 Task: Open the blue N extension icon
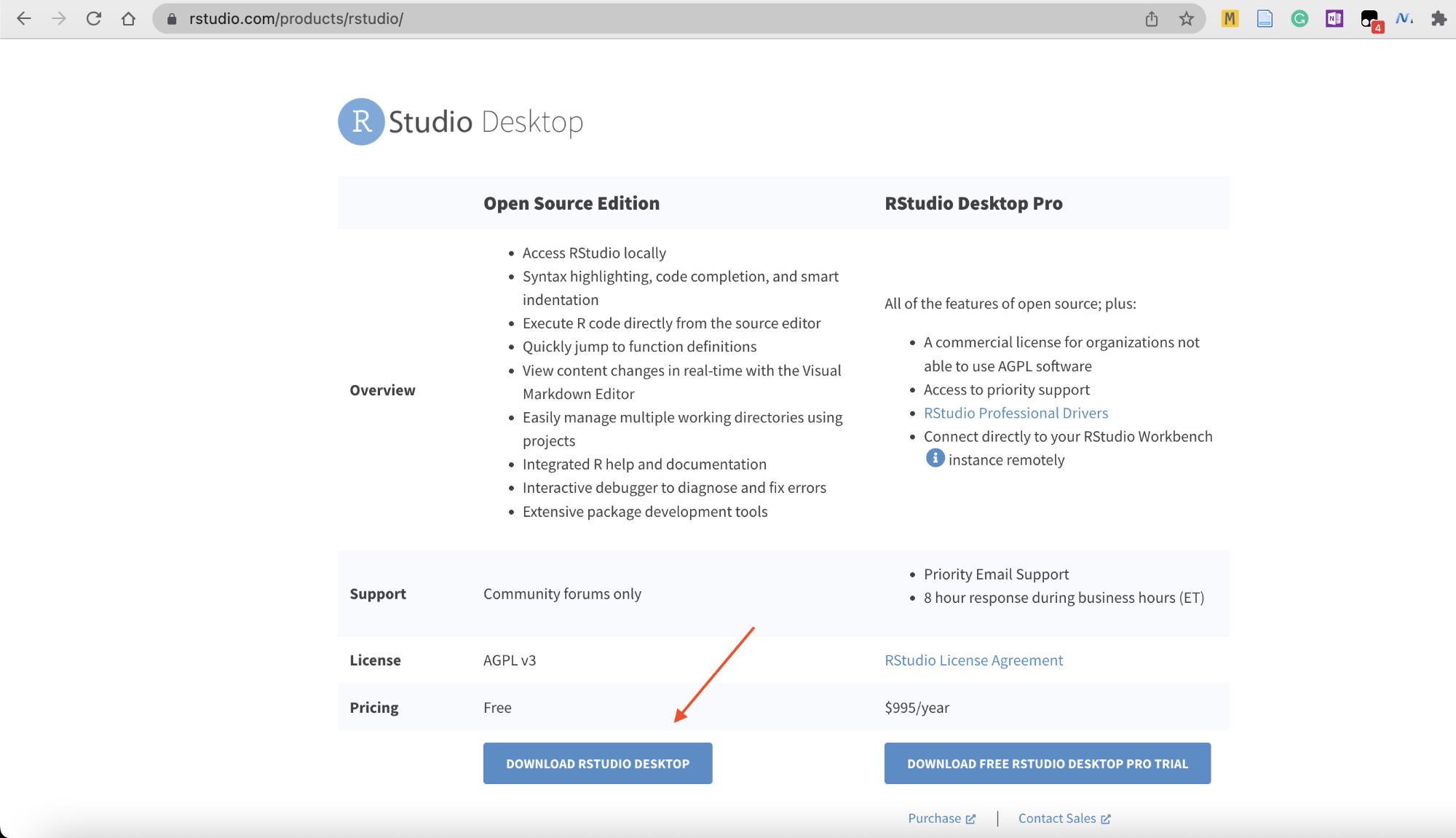(1404, 19)
